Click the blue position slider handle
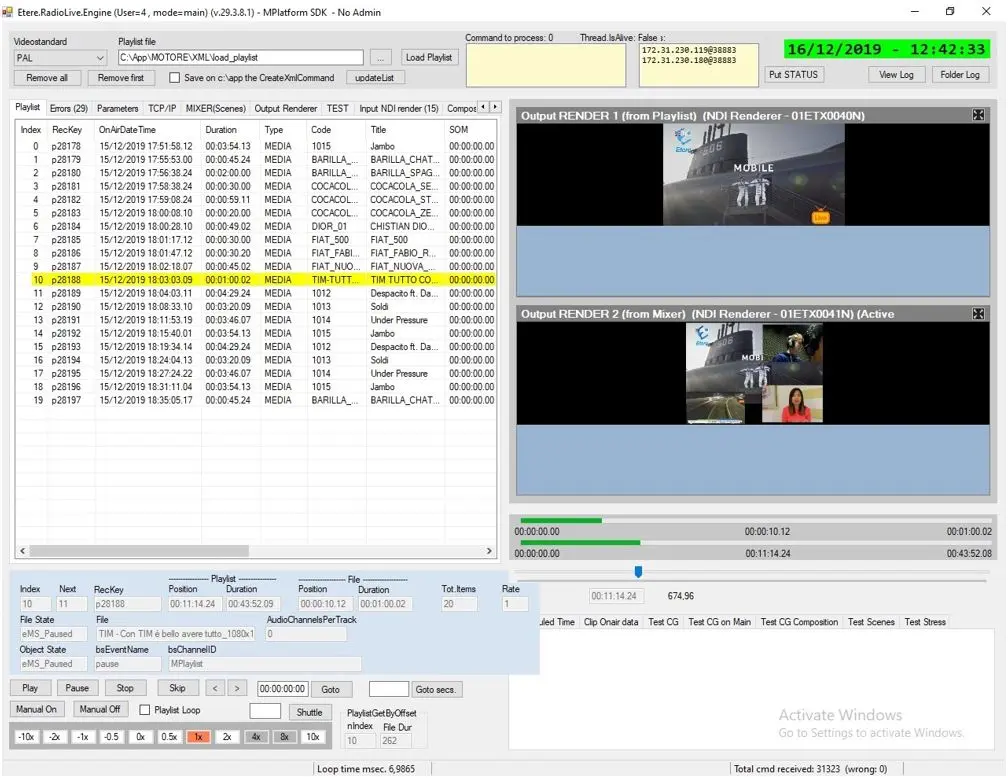1008x779 pixels. pos(638,572)
